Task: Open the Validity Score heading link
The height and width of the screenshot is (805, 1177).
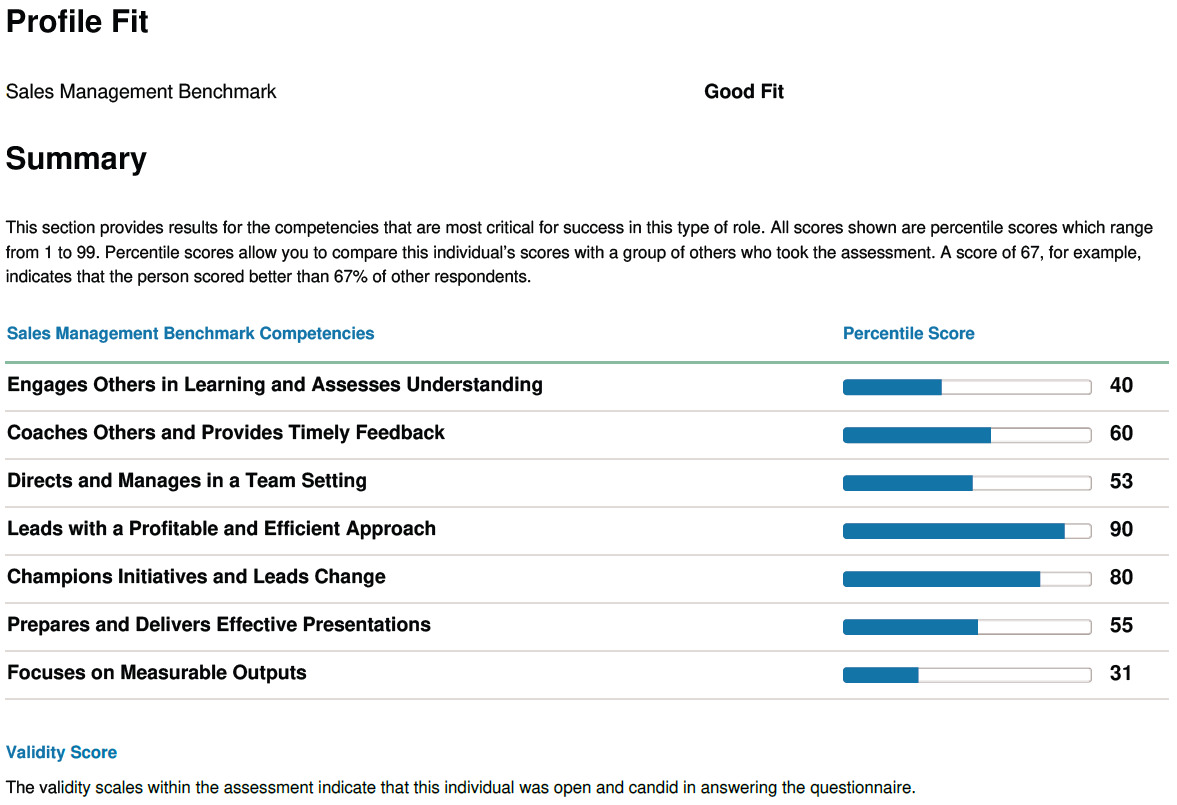Action: [x=62, y=752]
